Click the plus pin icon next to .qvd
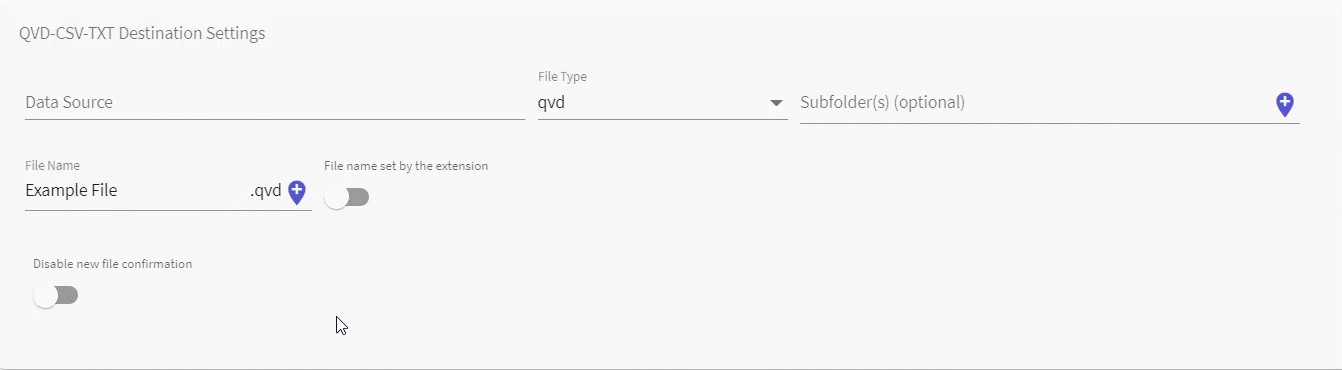This screenshot has width=1342, height=370. point(296,192)
